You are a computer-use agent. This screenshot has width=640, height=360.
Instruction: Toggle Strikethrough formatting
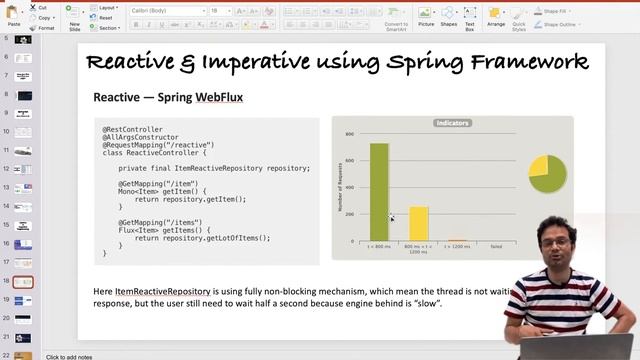pos(175,25)
